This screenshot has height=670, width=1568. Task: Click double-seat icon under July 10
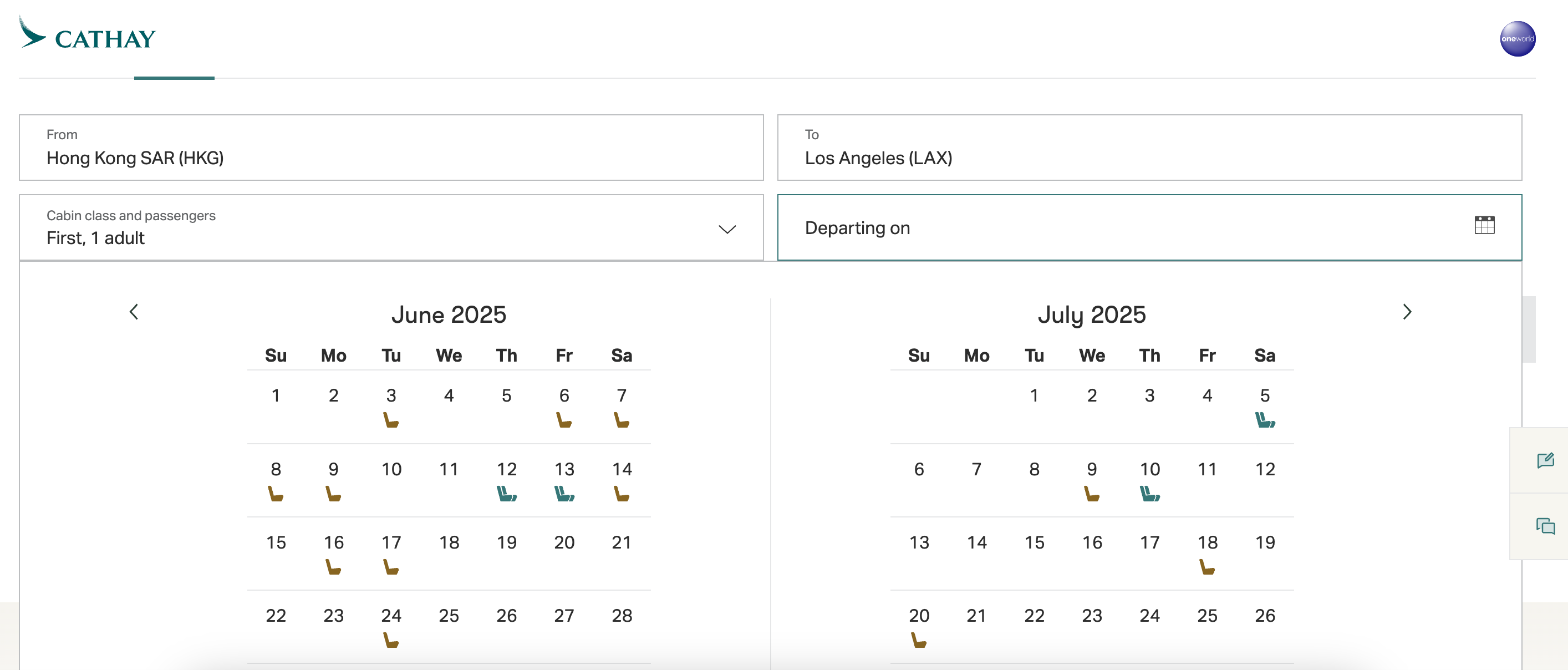(1150, 494)
